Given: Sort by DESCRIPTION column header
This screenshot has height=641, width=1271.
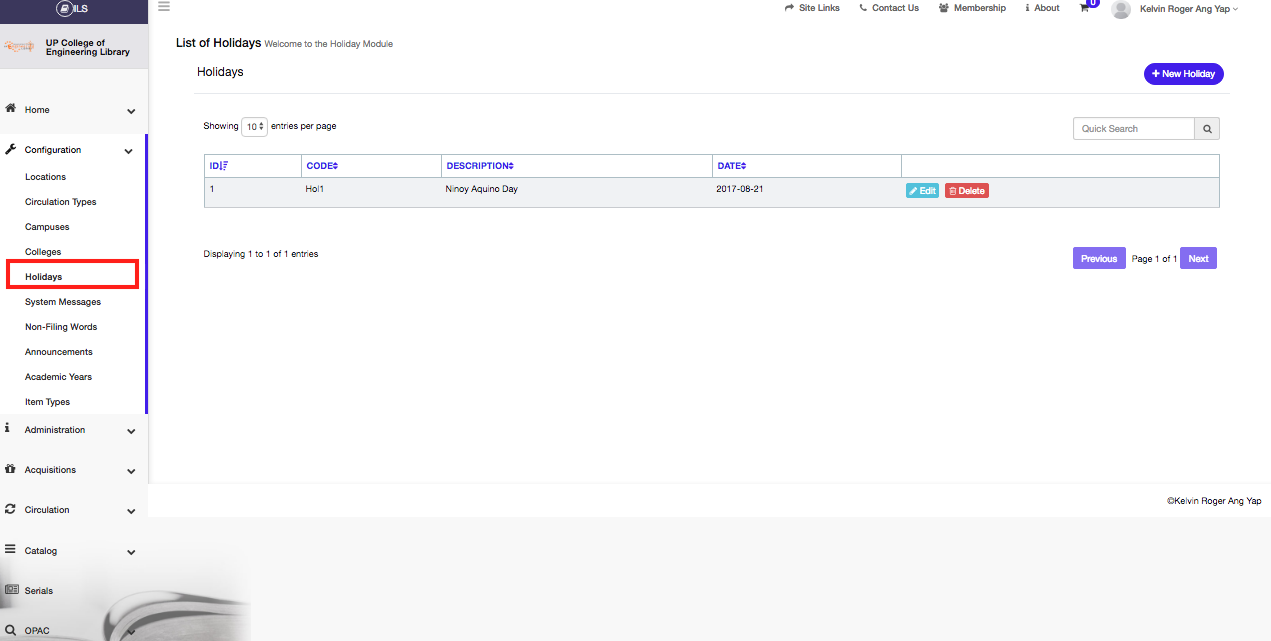Looking at the screenshot, I should point(479,166).
